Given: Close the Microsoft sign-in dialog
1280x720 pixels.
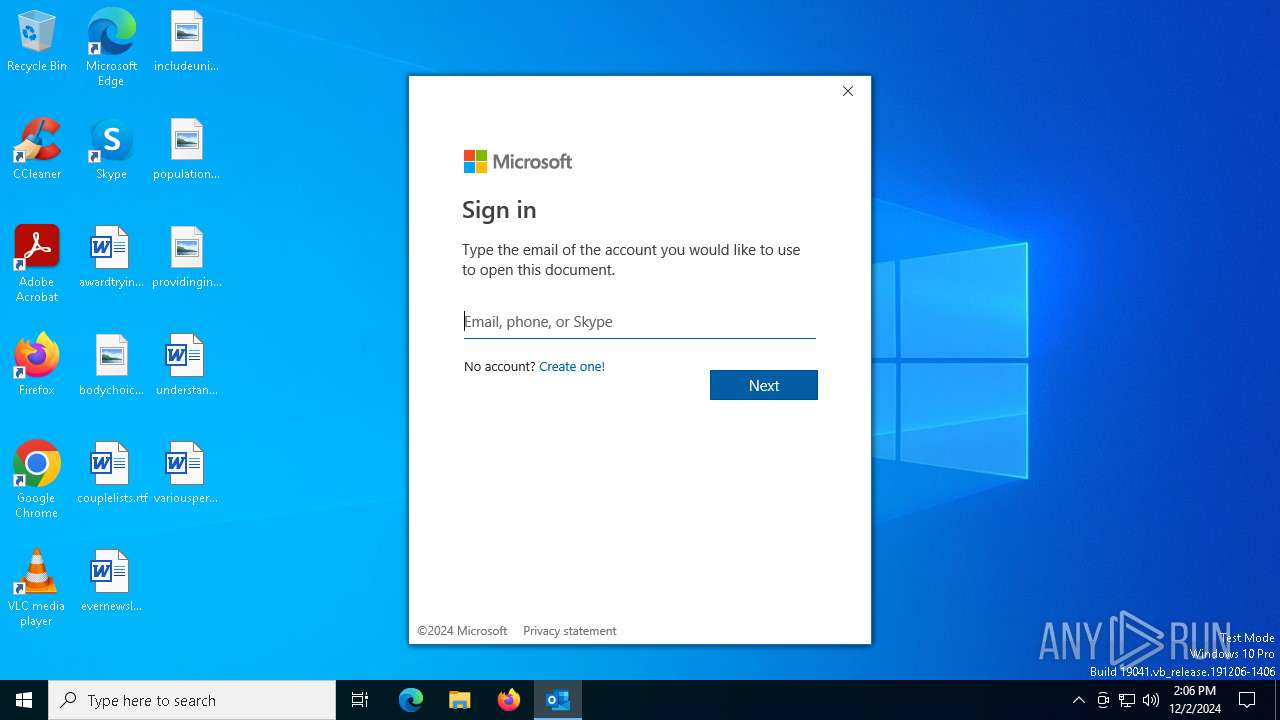Looking at the screenshot, I should coord(848,91).
